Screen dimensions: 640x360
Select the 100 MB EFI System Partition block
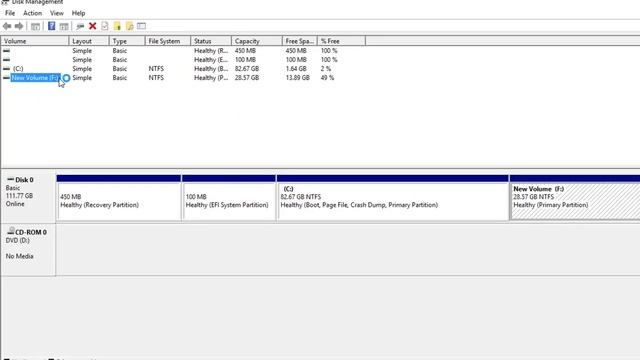coord(229,202)
